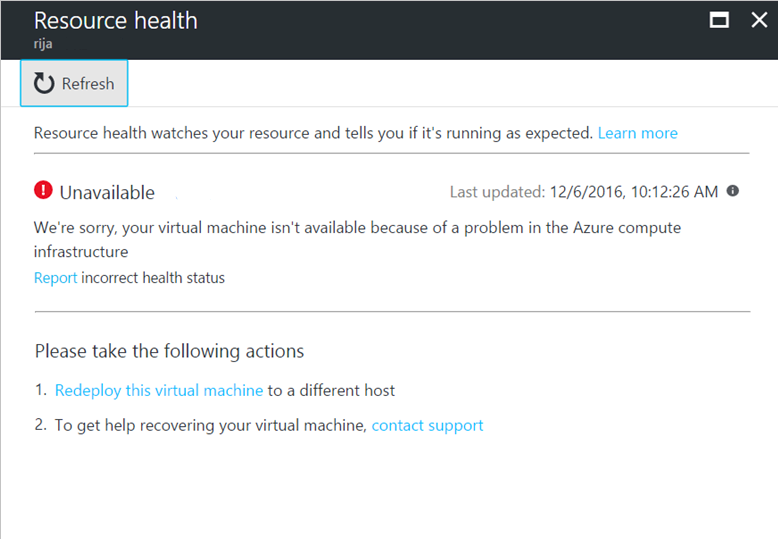Click the Refresh button label
The height and width of the screenshot is (539, 778).
pyautogui.click(x=88, y=84)
